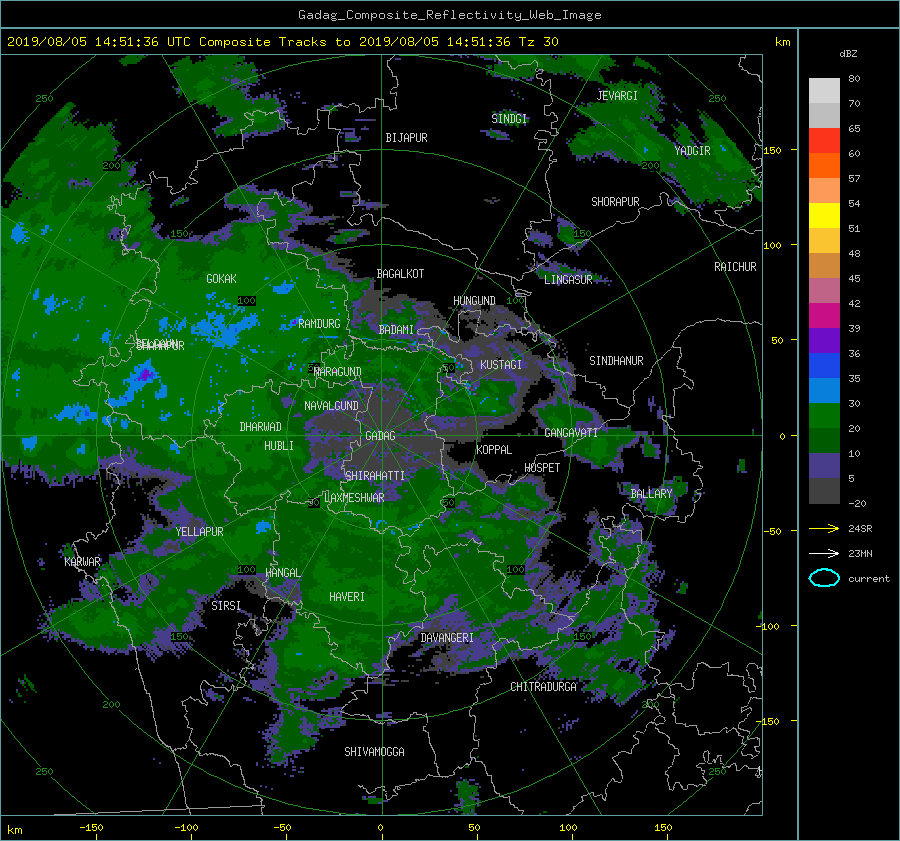Click the HUNGUND city label
Viewport: 900px width, 841px height.
(474, 301)
